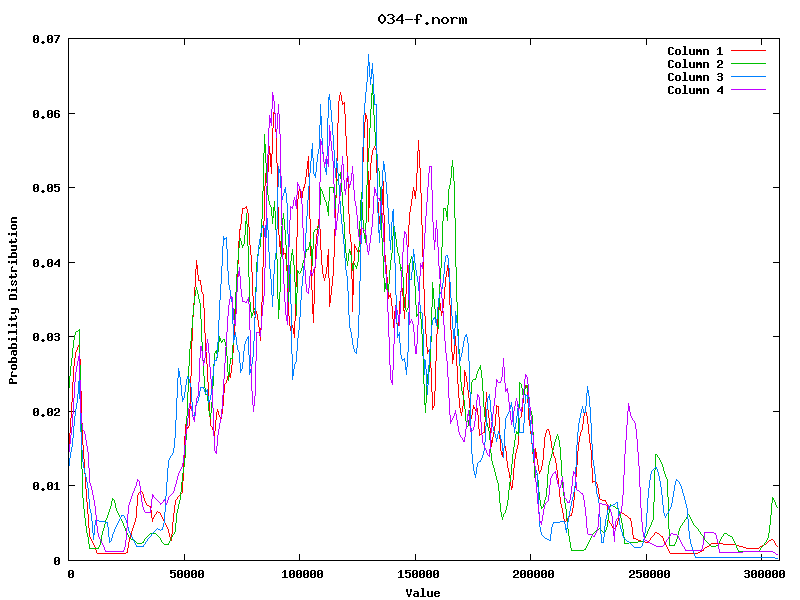Click the "Value" x-axis label
Image resolution: width=800 pixels, height=600 pixels.
423,593
